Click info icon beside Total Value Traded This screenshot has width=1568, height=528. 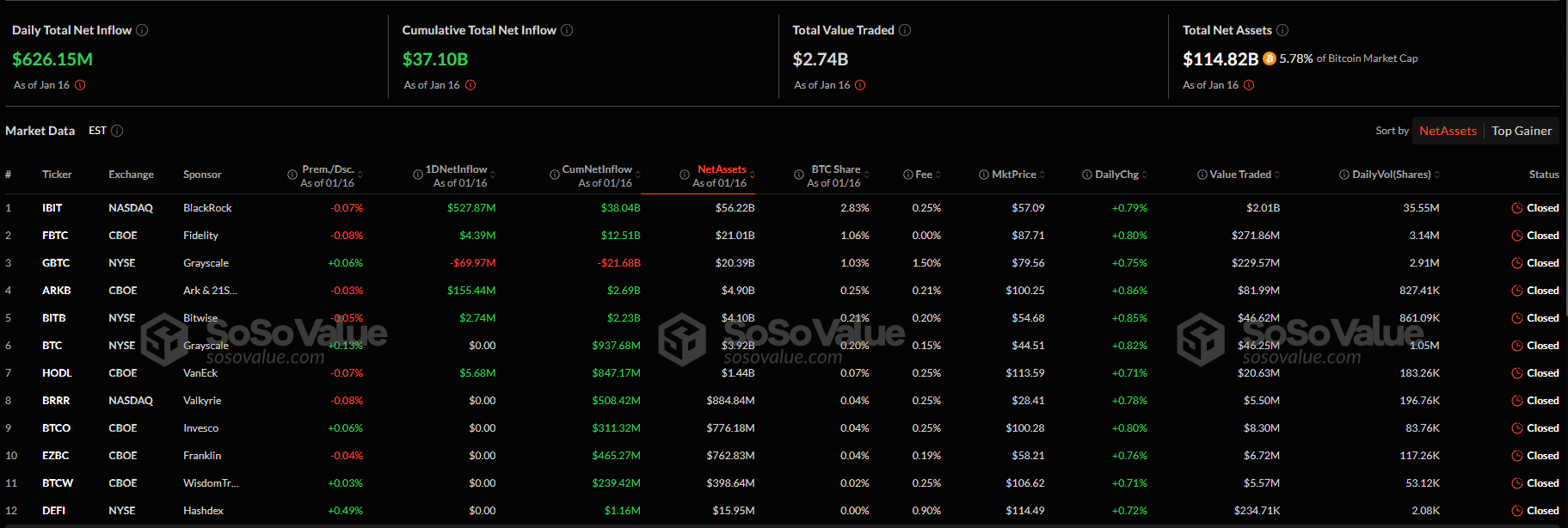click(x=905, y=30)
